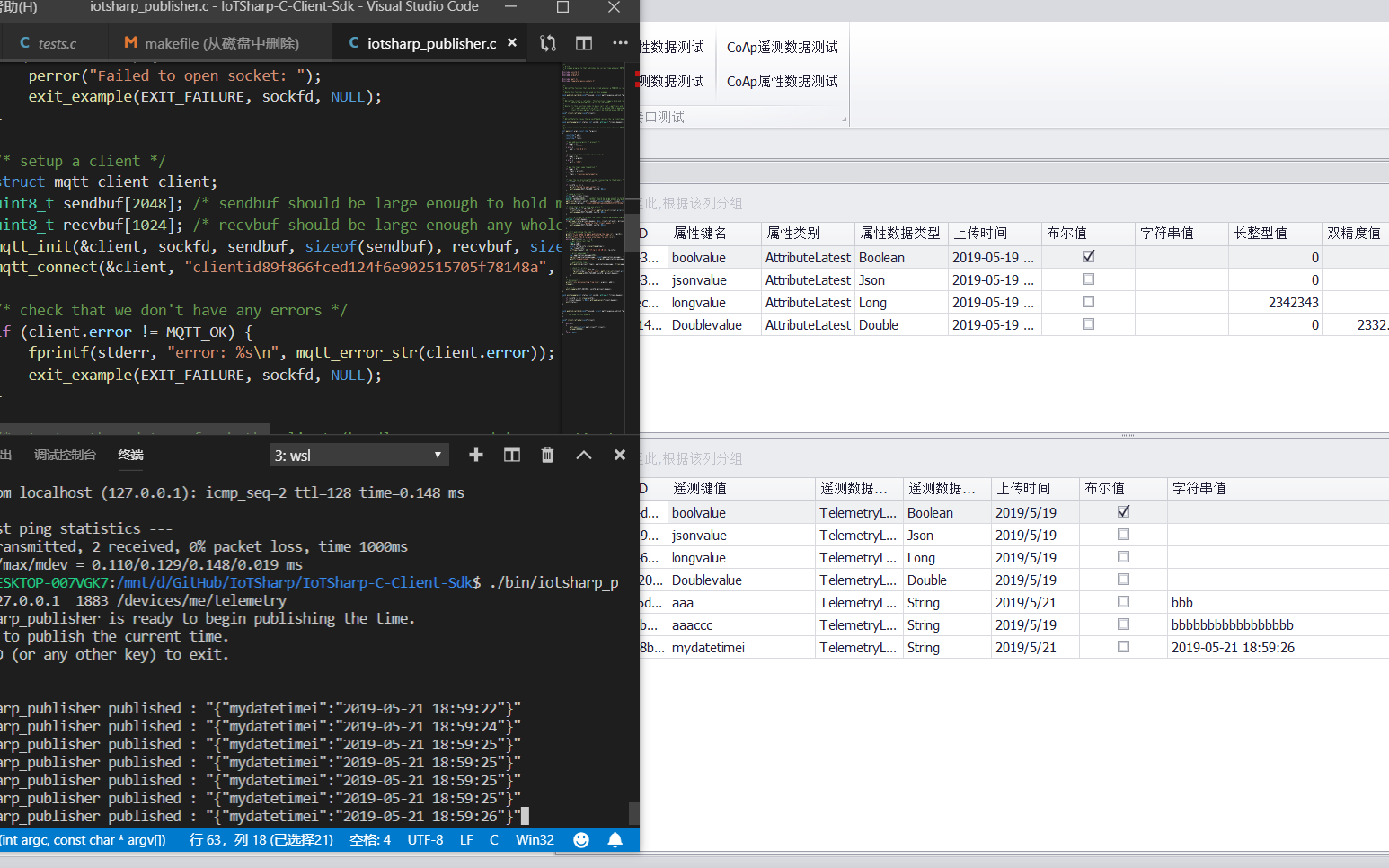Toggle jsonvalue telemetry boolean checkbox
Viewport: 1389px width, 868px height.
(1123, 535)
